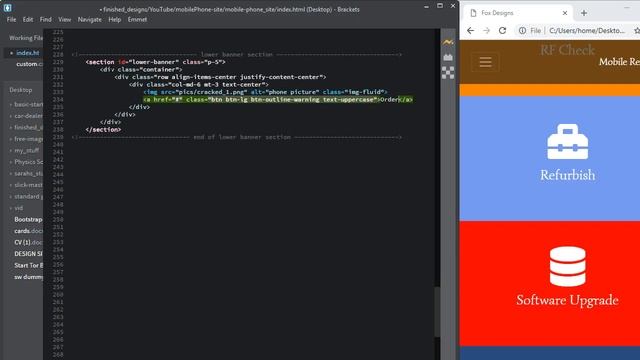The width and height of the screenshot is (640, 360).
Task: Expand the car-dealer folder in the file tree
Action: pos(27,116)
